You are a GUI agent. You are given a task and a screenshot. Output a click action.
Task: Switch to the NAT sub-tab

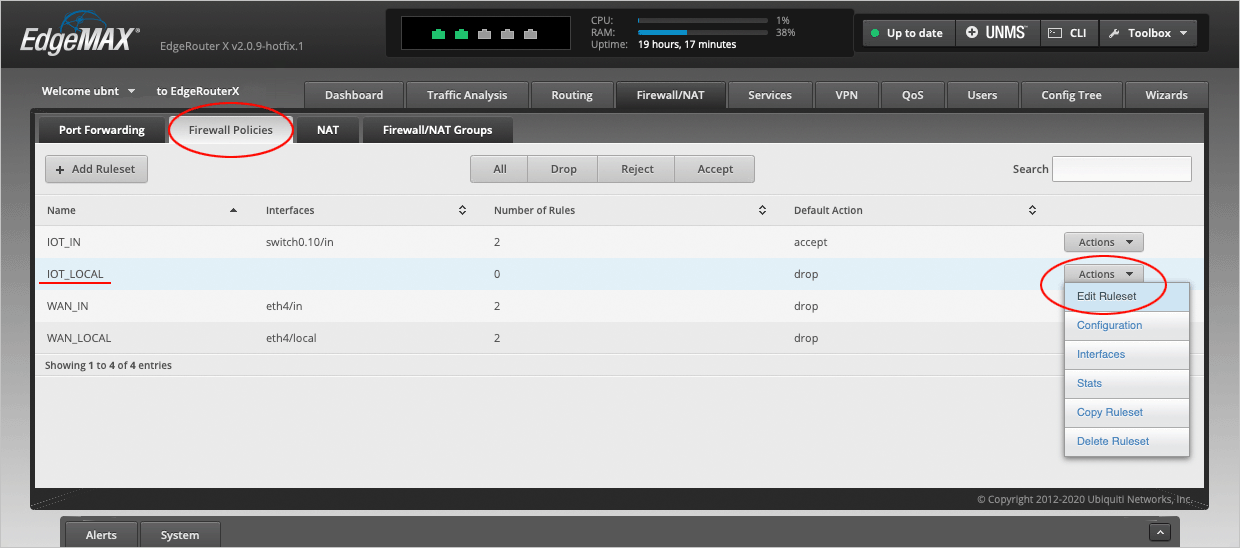pyautogui.click(x=328, y=130)
